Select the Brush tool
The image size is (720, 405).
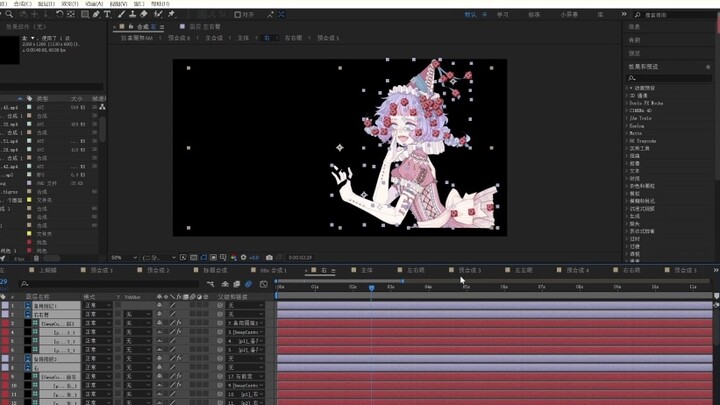click(x=122, y=14)
